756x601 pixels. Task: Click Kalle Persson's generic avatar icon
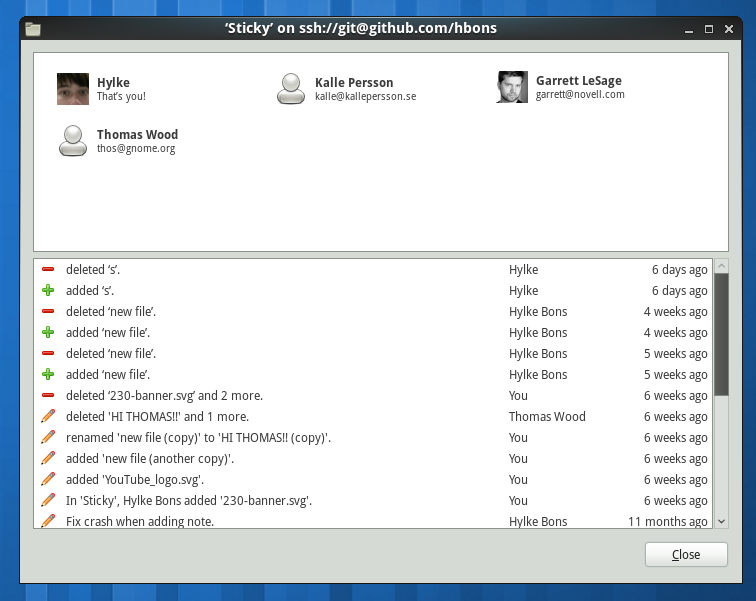coord(291,89)
